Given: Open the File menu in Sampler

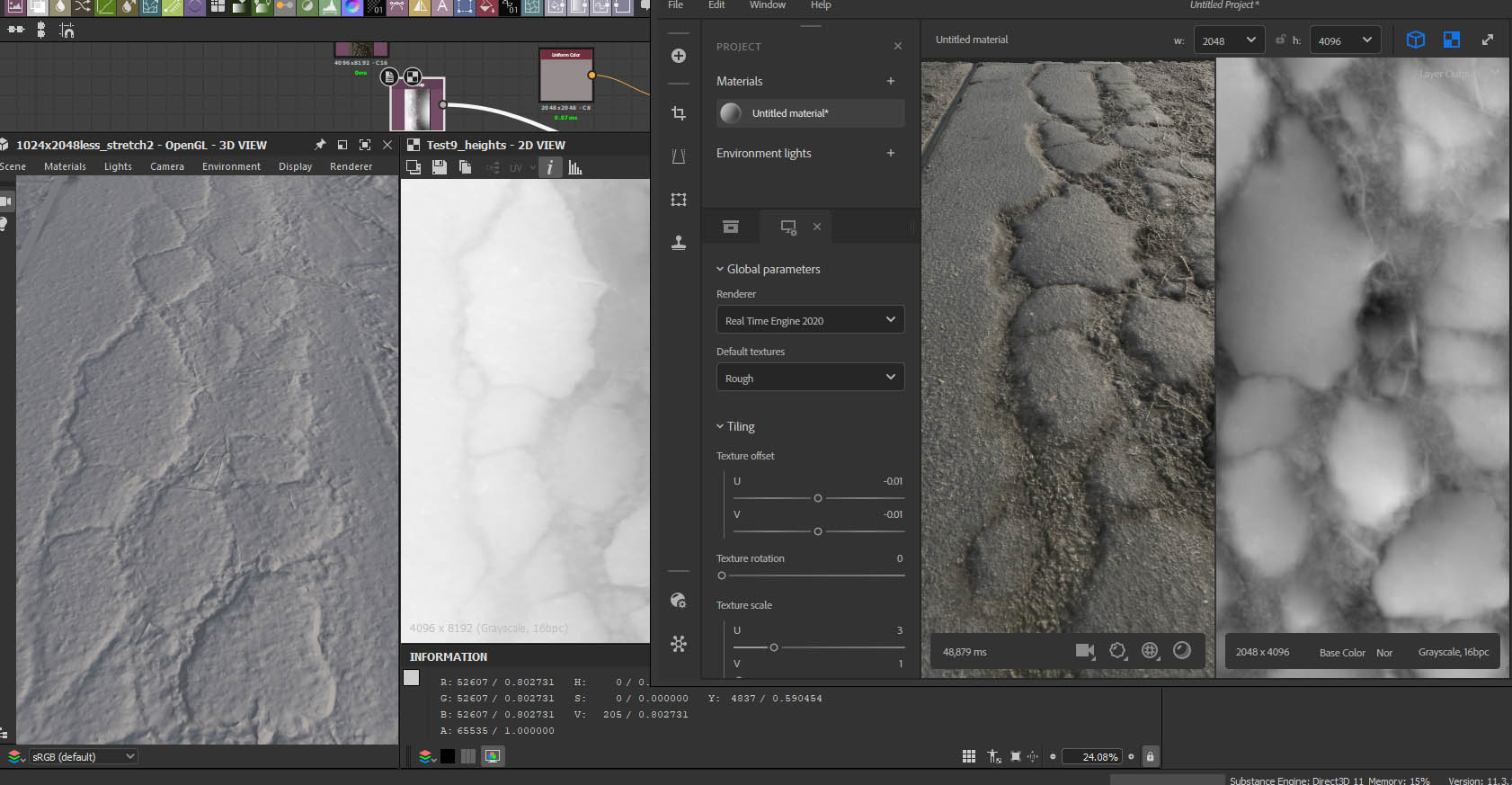Looking at the screenshot, I should (676, 5).
